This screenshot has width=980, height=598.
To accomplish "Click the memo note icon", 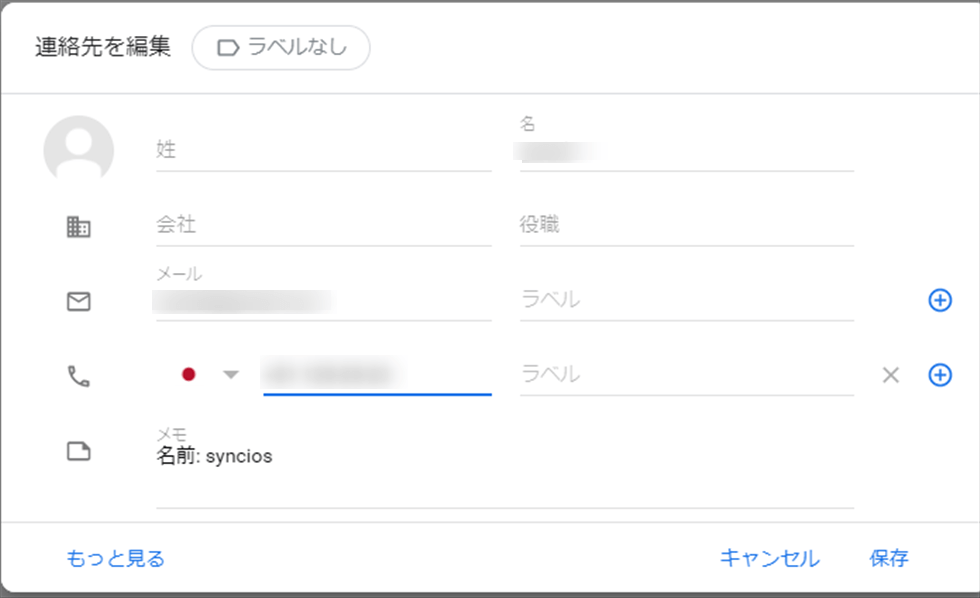I will [78, 452].
